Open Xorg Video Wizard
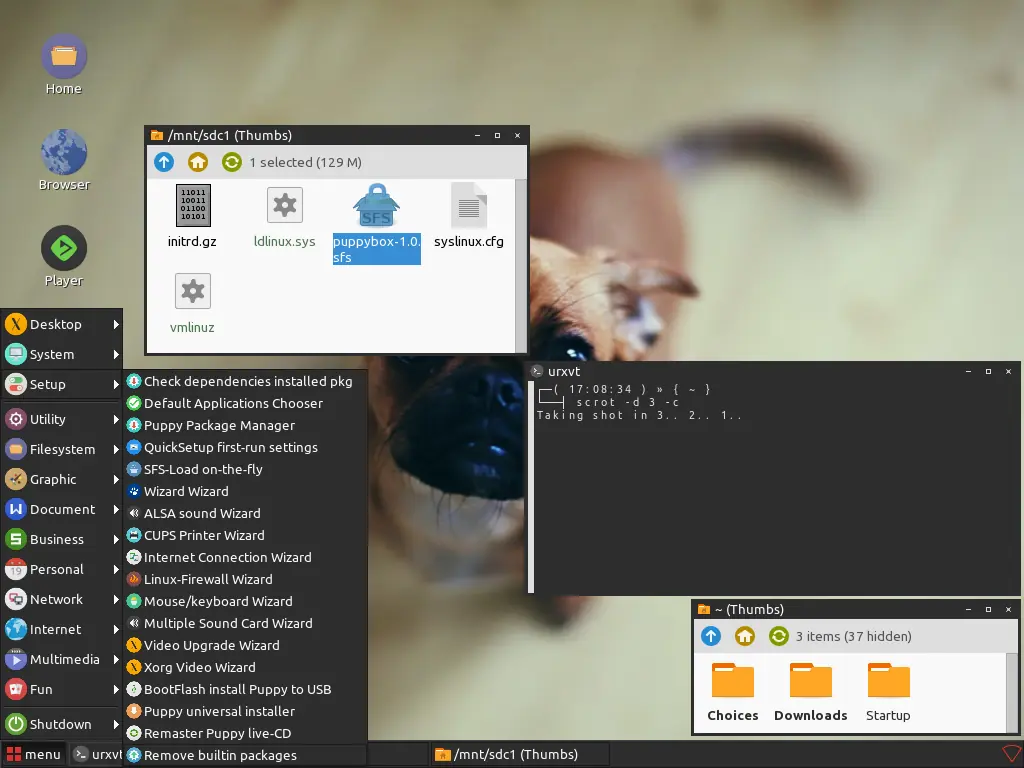The height and width of the screenshot is (768, 1024). click(x=246, y=667)
